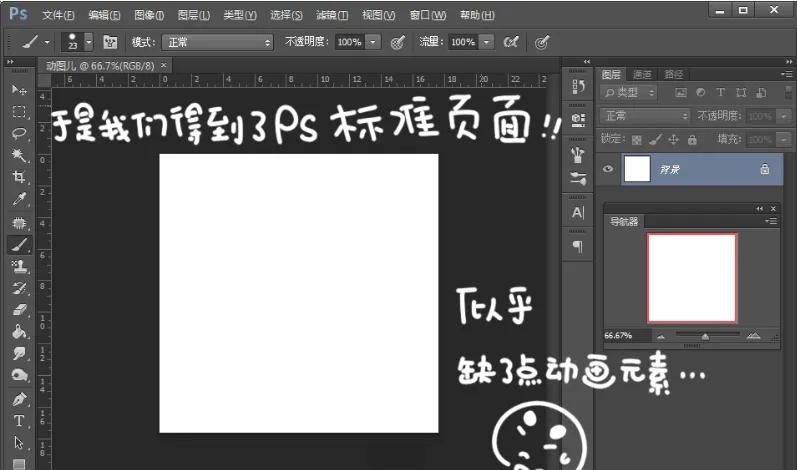Screen dimensions: 797x470
Task: Select the Move tool
Action: click(19, 90)
